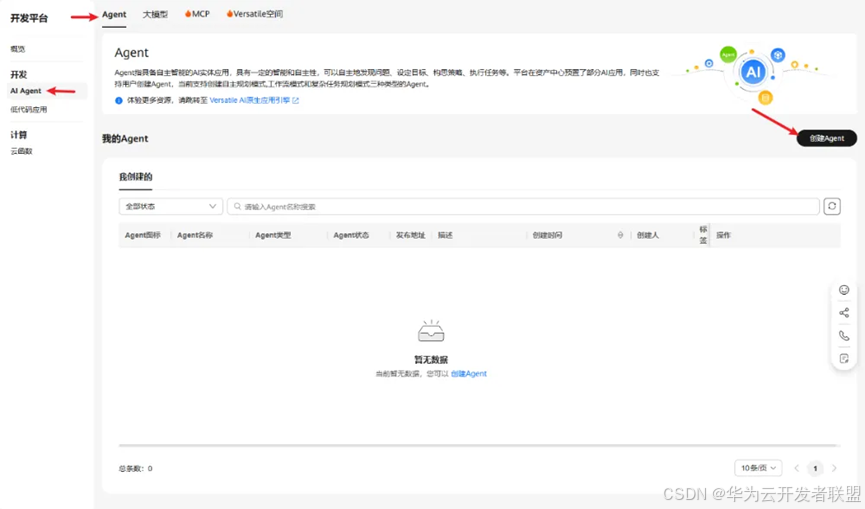Screen dimensions: 865x509
Task: Click the 描述 column header
Action: click(x=445, y=235)
